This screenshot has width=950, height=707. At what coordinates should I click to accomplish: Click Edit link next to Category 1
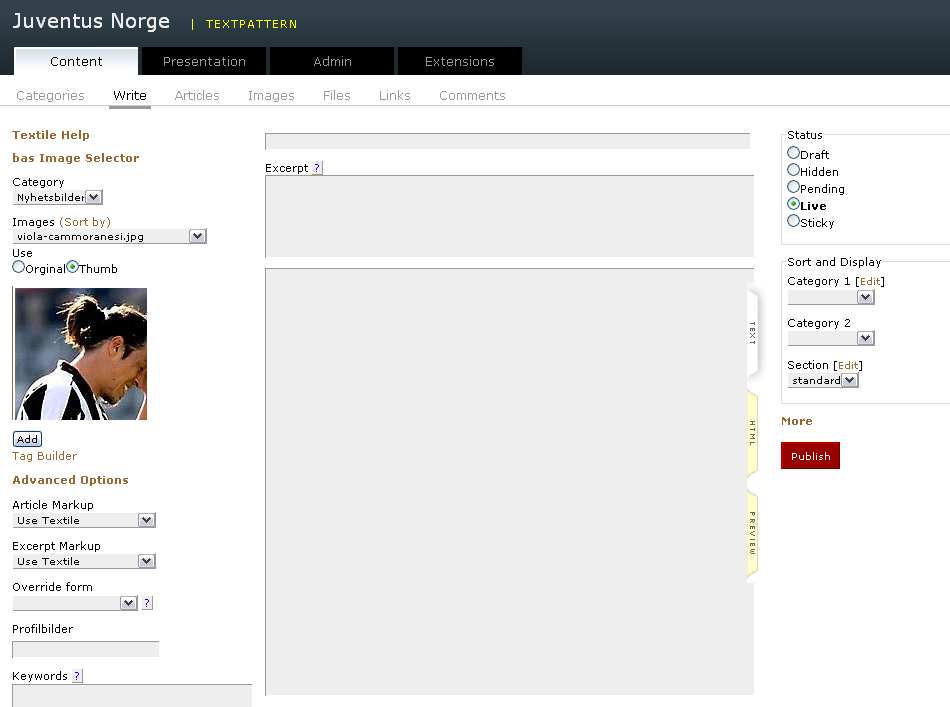tap(870, 281)
